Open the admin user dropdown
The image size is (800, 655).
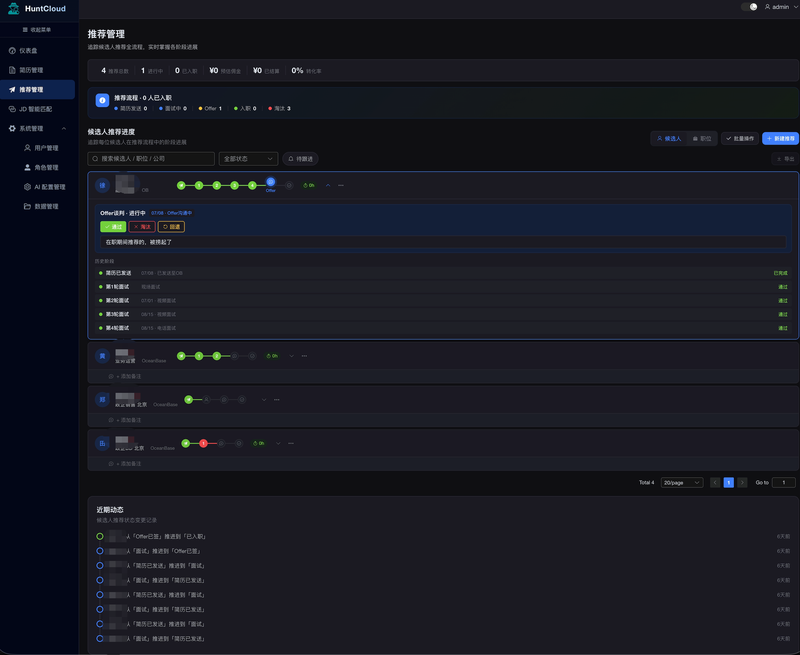click(781, 7)
